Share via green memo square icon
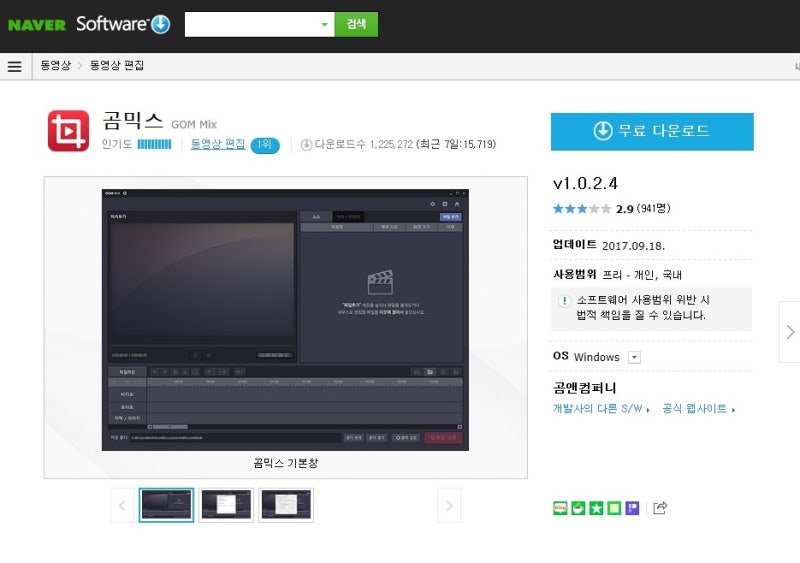The width and height of the screenshot is (800, 563). point(614,508)
